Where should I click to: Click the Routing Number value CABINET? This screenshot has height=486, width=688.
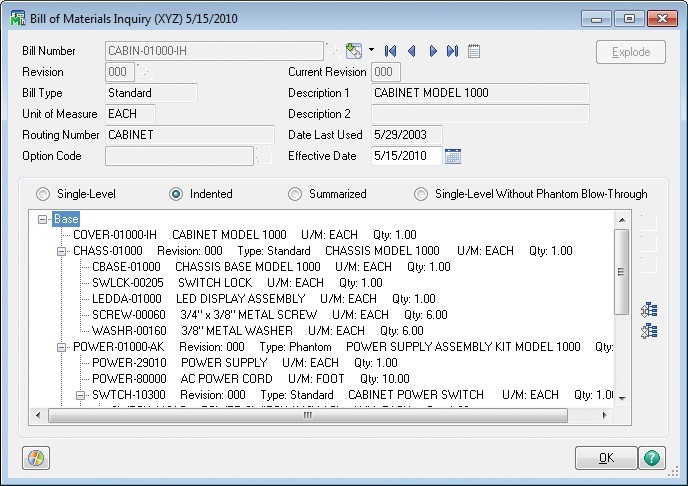coord(190,135)
